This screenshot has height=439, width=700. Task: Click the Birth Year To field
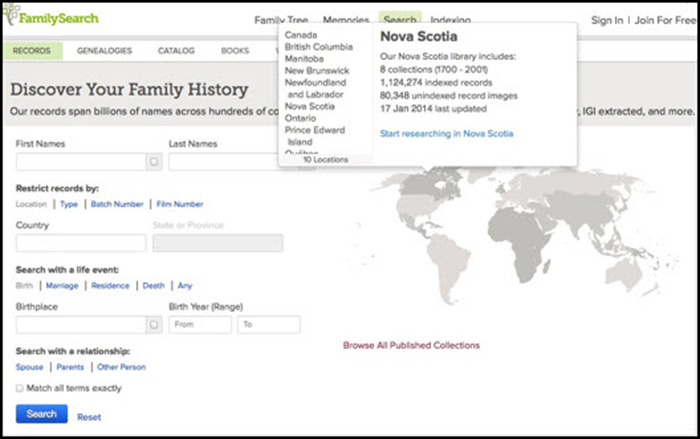click(269, 325)
